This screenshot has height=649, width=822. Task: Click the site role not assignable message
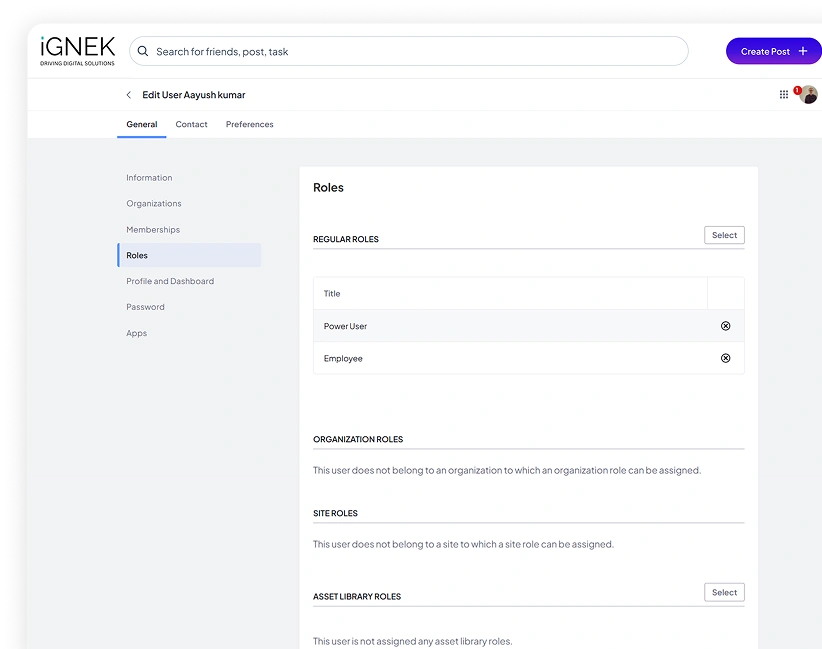coord(463,544)
